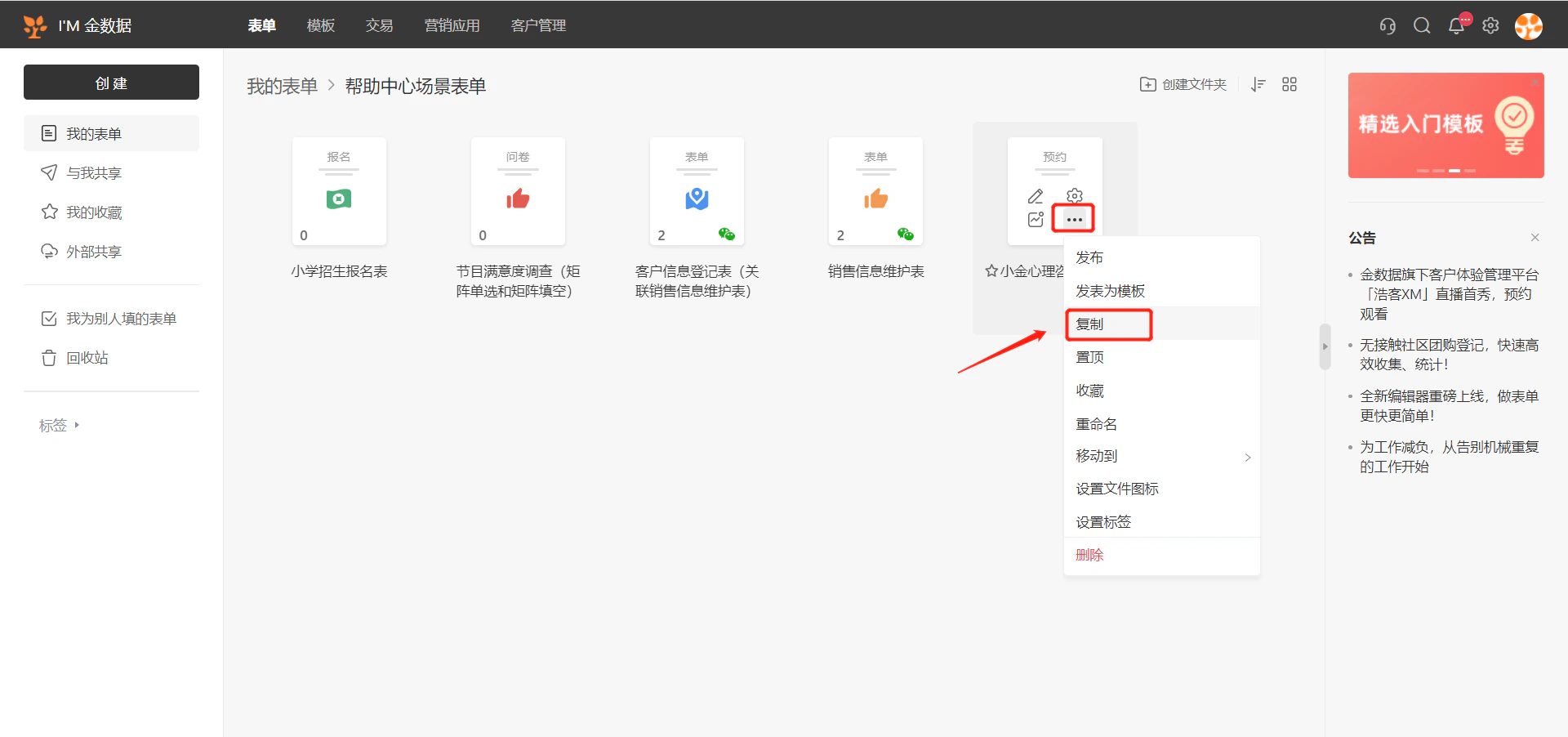Screen dimensions: 1568x737
Task: Click 删除 in the context menu
Action: point(1089,555)
